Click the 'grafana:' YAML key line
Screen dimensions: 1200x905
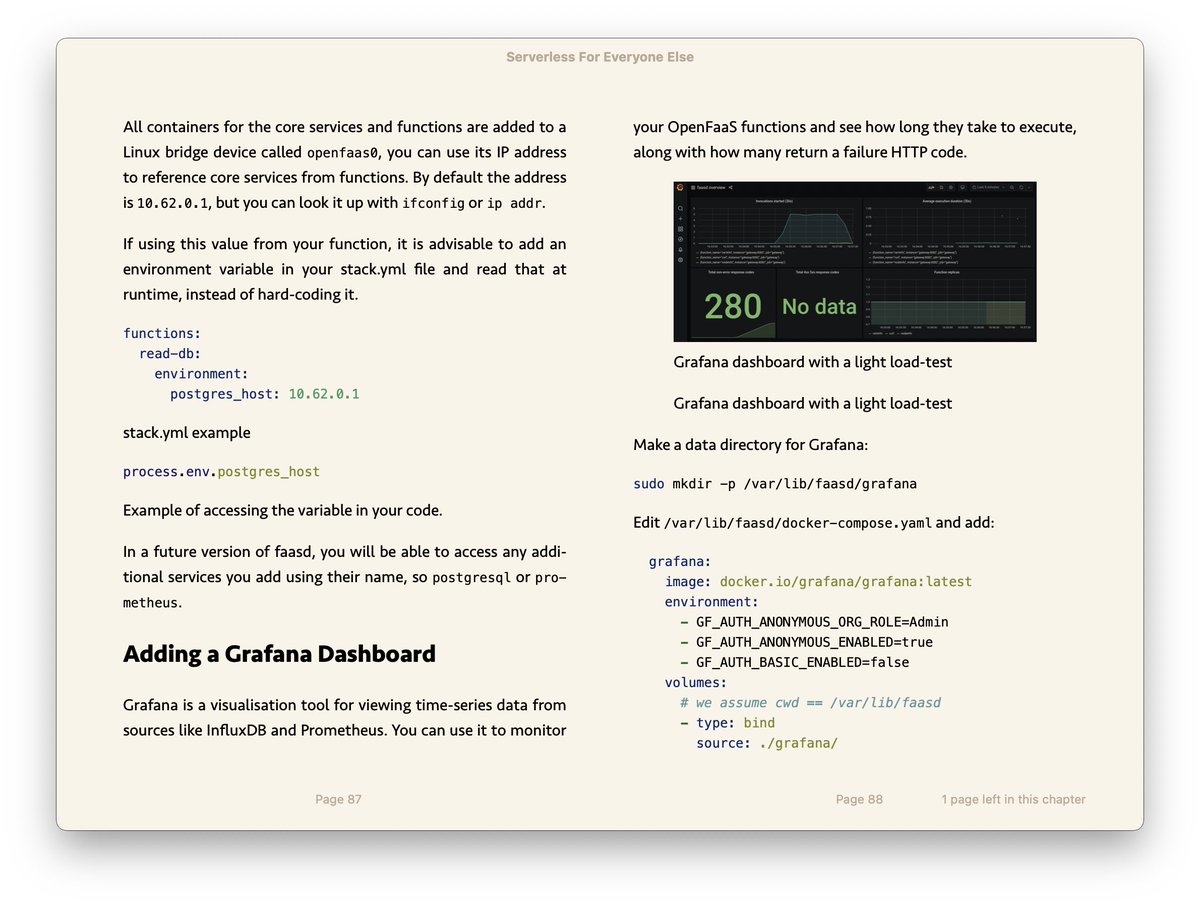680,562
